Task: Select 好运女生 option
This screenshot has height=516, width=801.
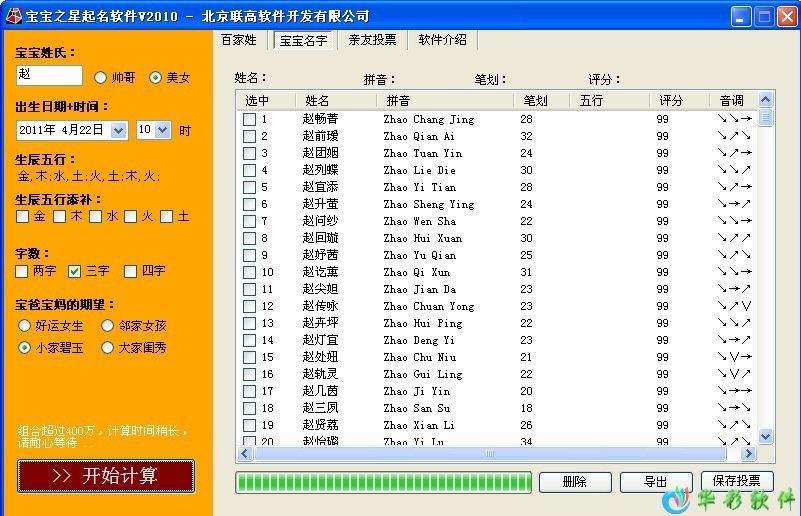Action: [x=24, y=325]
